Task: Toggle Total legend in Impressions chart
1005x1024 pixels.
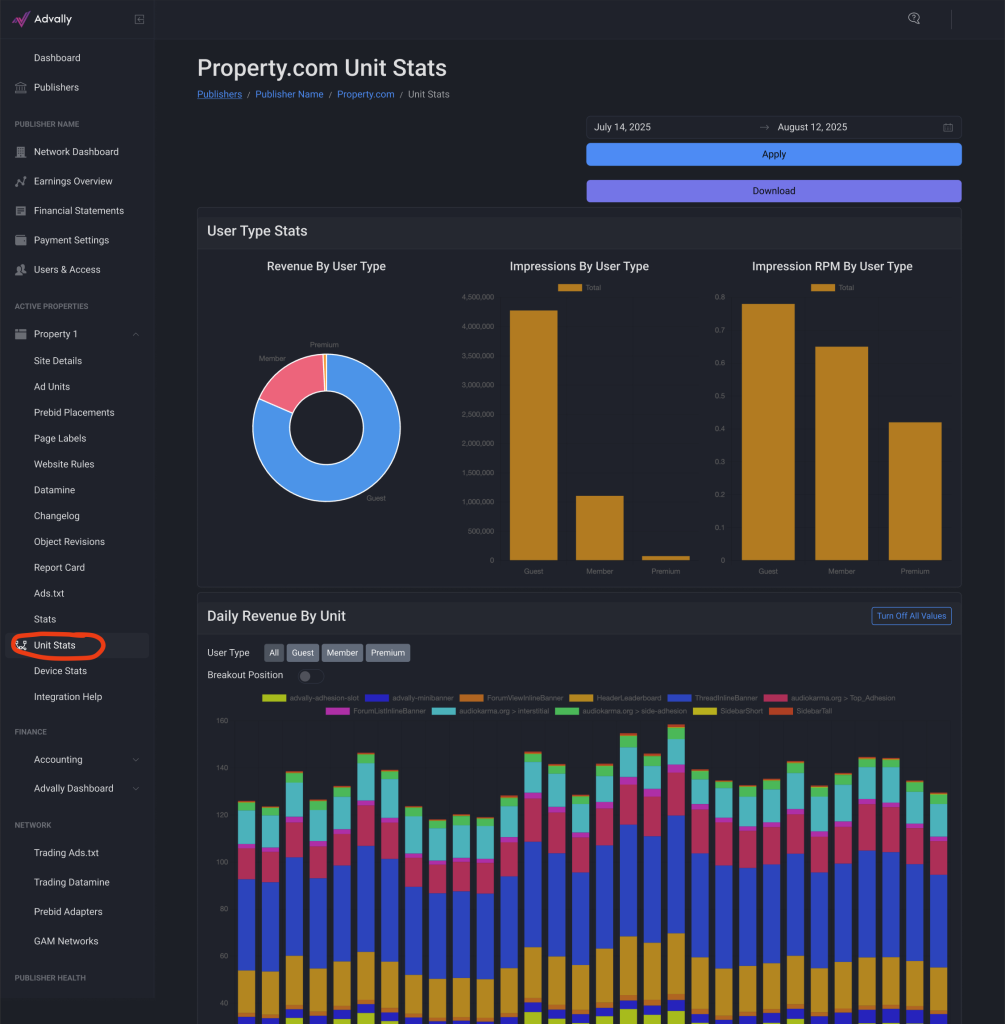Action: (580, 288)
